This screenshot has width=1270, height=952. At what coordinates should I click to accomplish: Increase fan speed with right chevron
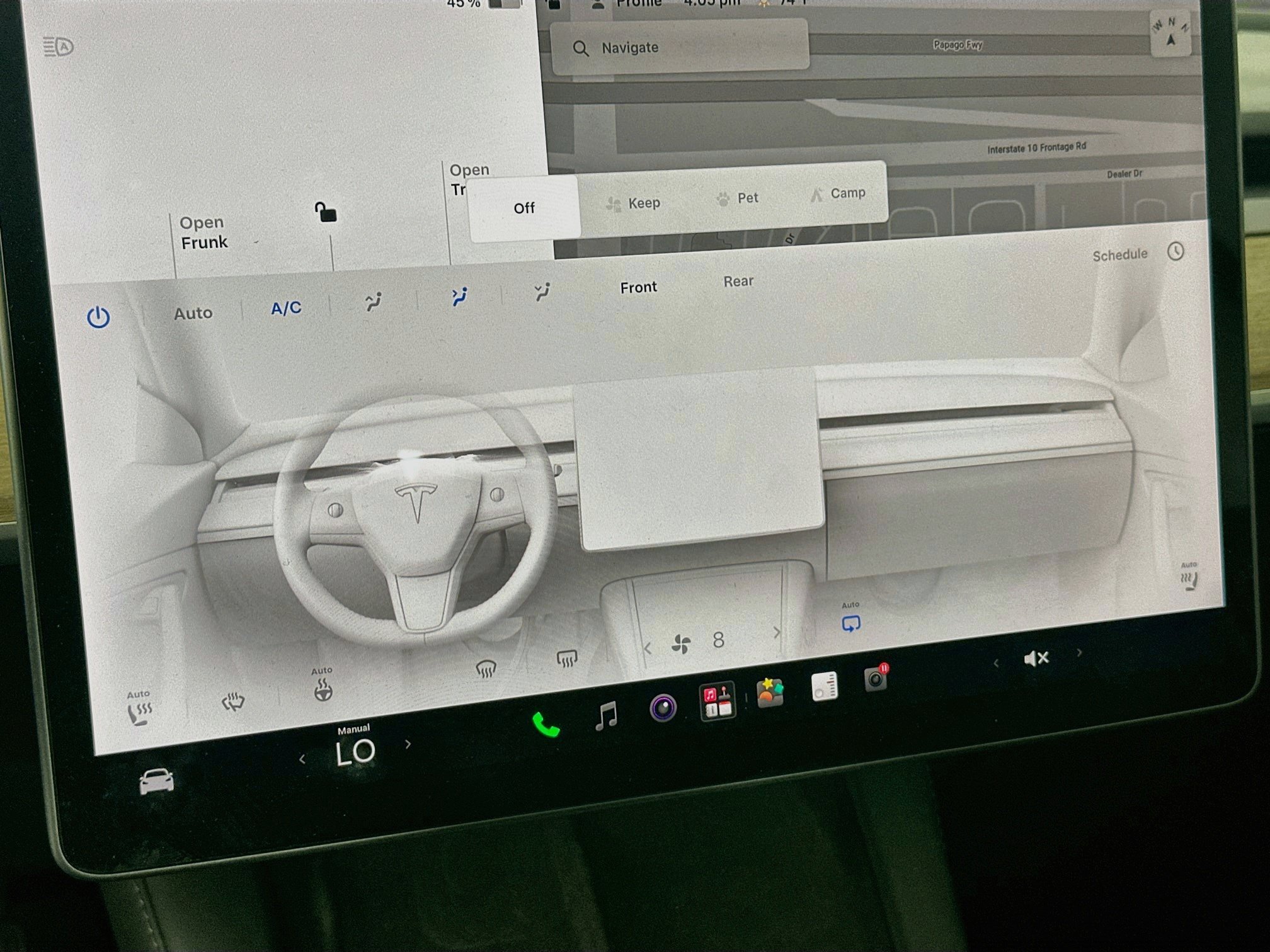click(x=776, y=632)
